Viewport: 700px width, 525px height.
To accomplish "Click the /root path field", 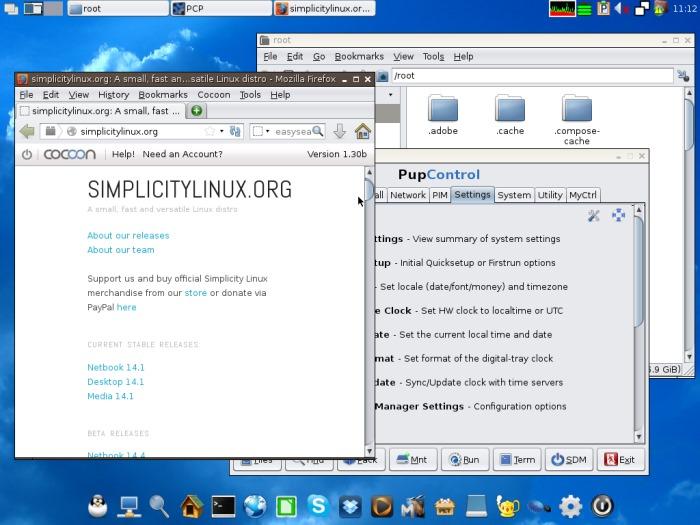I will [532, 76].
